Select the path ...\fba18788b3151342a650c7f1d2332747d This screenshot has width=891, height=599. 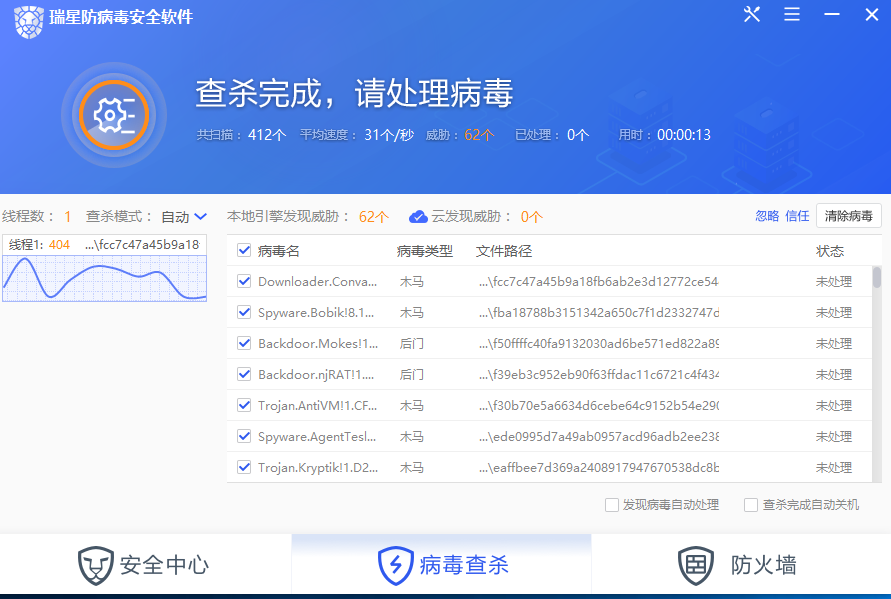tap(598, 313)
